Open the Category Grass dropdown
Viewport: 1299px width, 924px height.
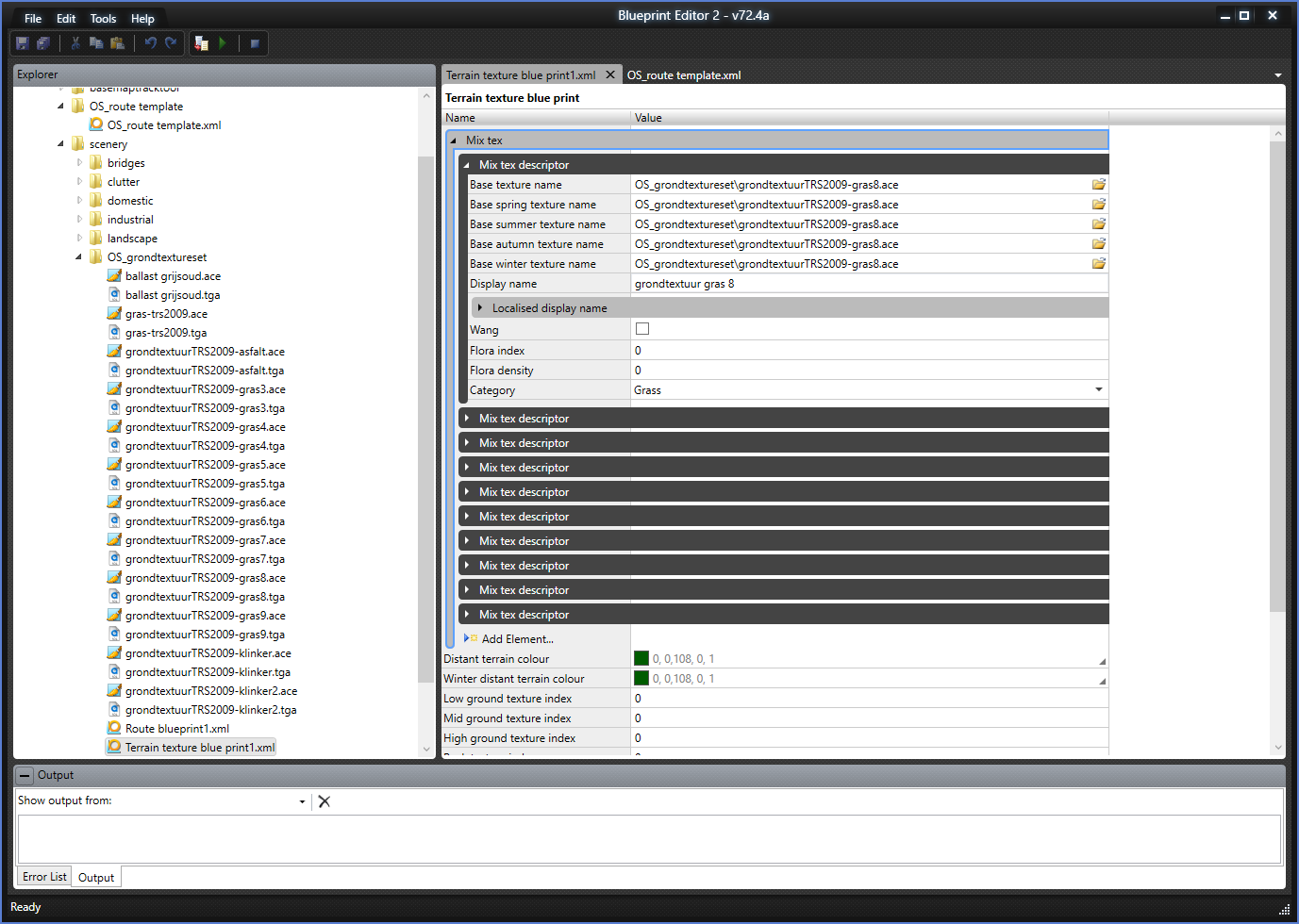coord(1099,389)
